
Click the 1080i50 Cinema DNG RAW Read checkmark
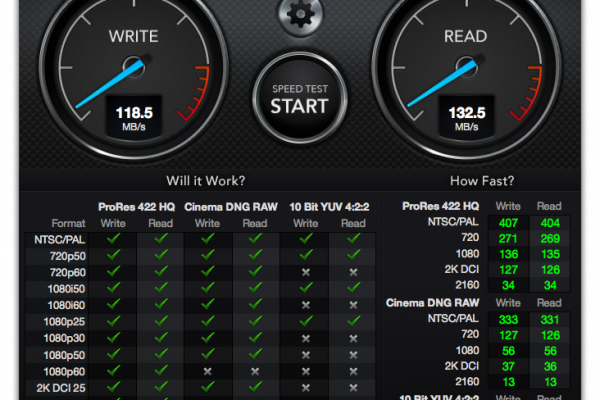pyautogui.click(x=255, y=288)
